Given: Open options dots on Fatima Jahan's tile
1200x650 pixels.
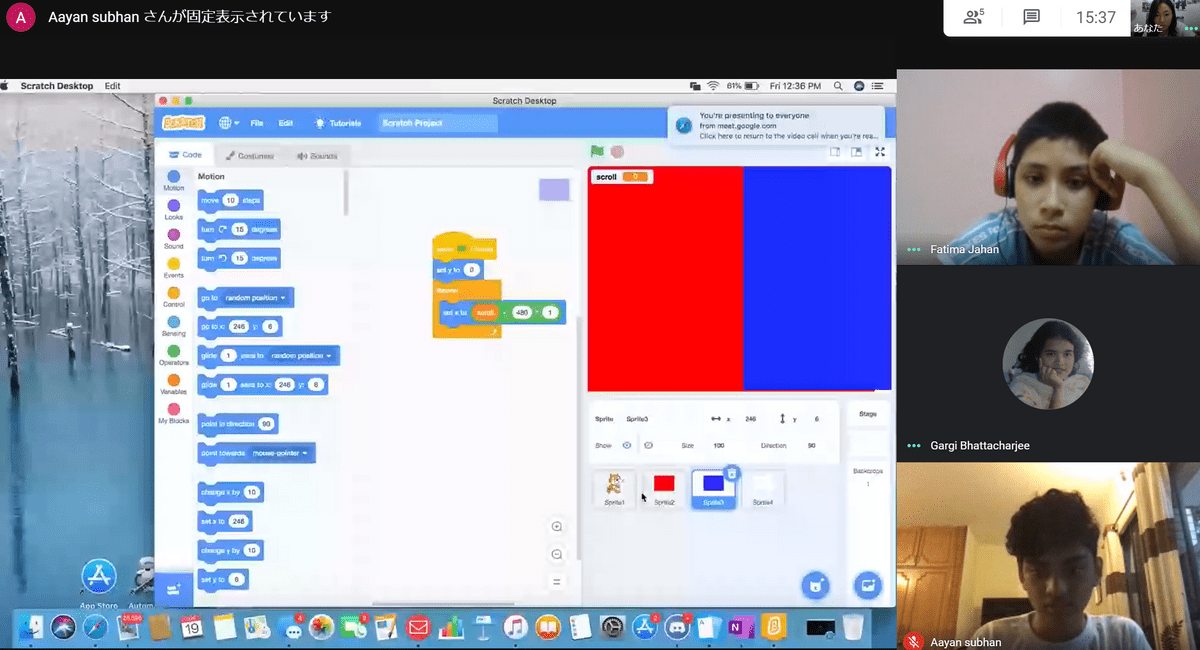Looking at the screenshot, I should tap(913, 250).
